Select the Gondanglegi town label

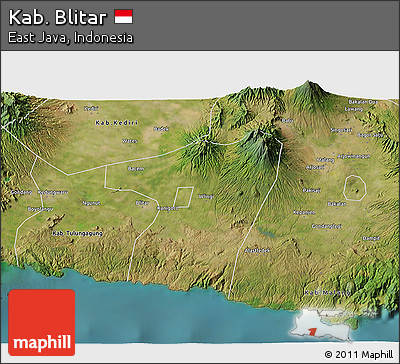tap(326, 226)
